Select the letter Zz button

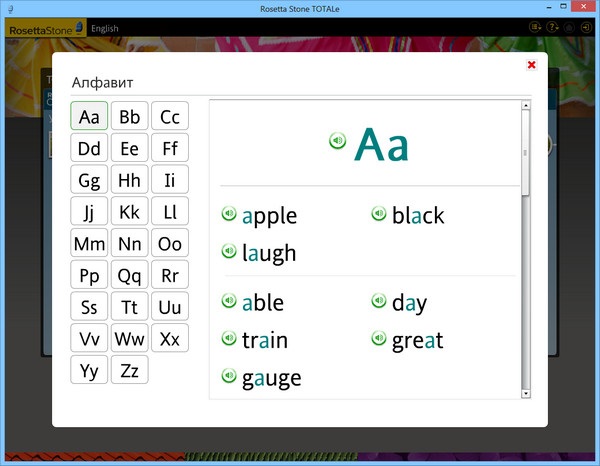tap(130, 370)
